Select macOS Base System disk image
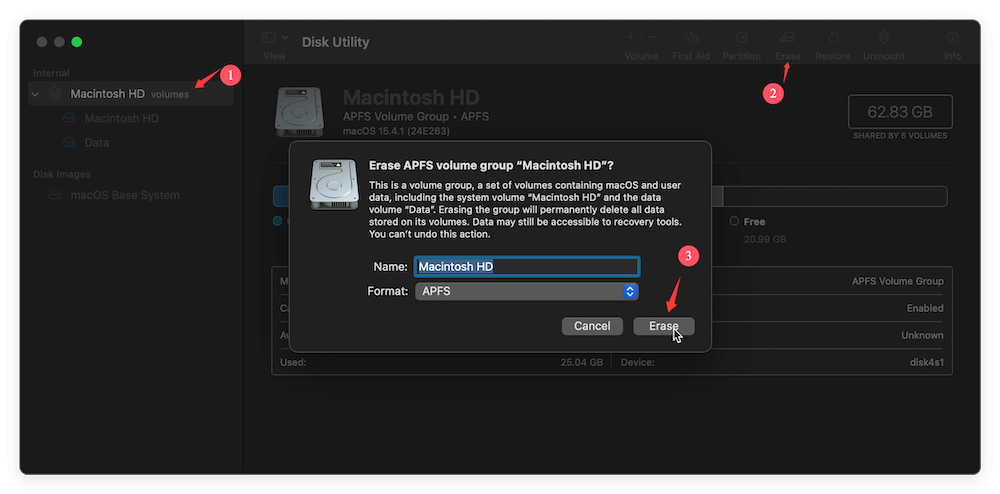 124,195
